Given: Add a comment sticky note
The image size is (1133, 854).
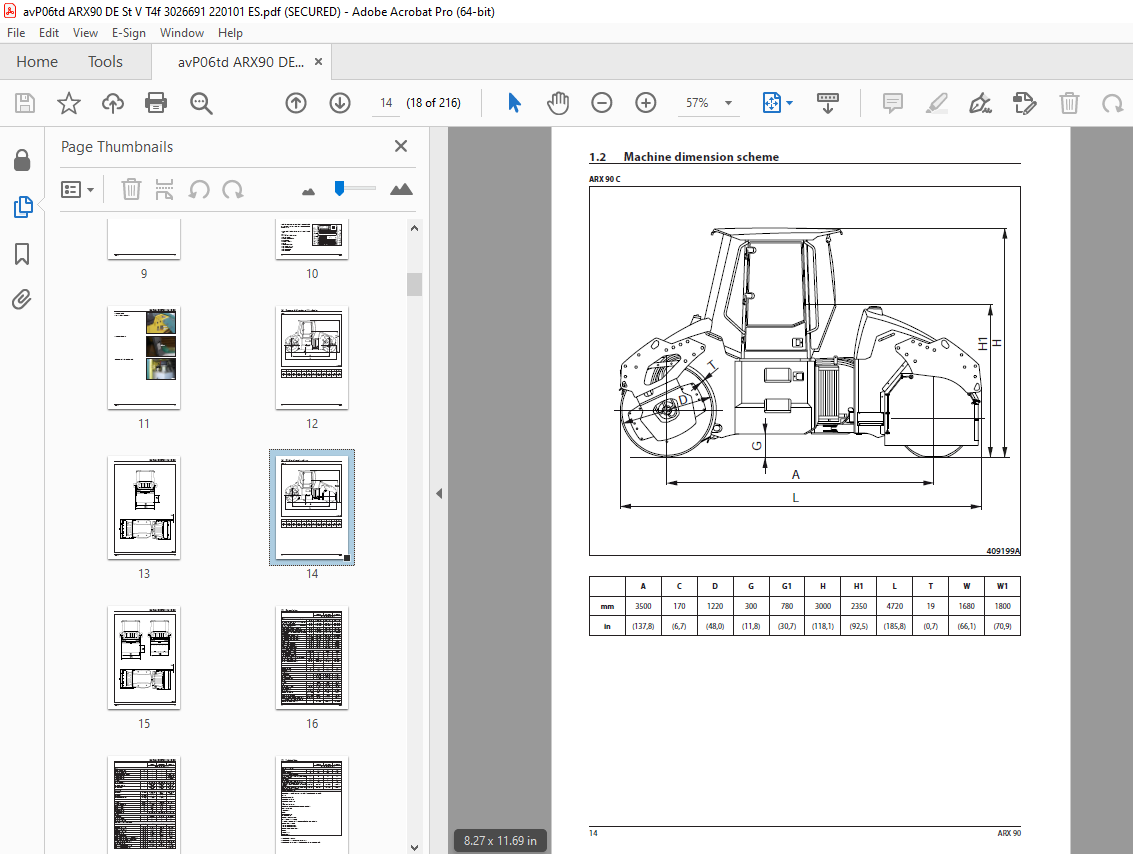Looking at the screenshot, I should point(892,103).
